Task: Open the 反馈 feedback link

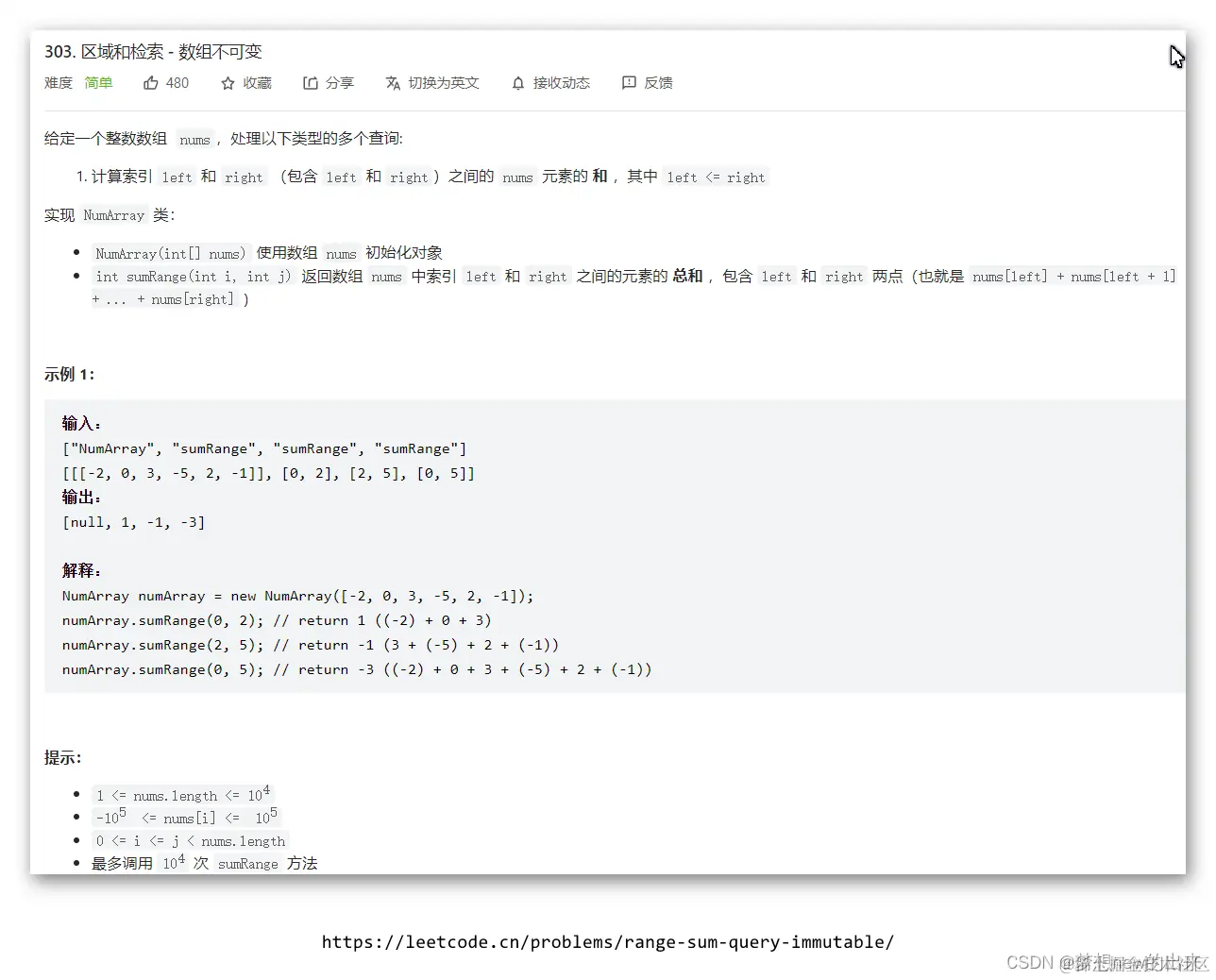Action: click(658, 83)
